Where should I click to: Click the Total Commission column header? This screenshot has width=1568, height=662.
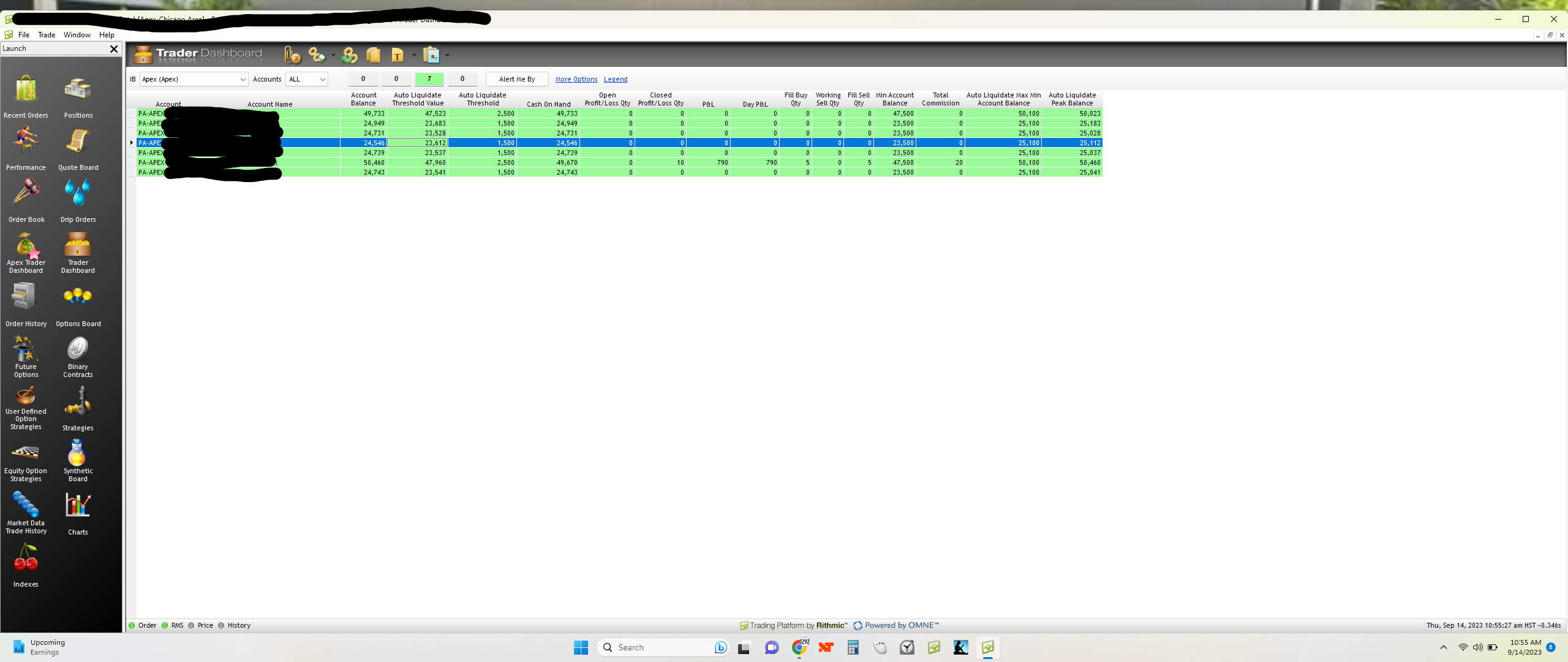[940, 99]
